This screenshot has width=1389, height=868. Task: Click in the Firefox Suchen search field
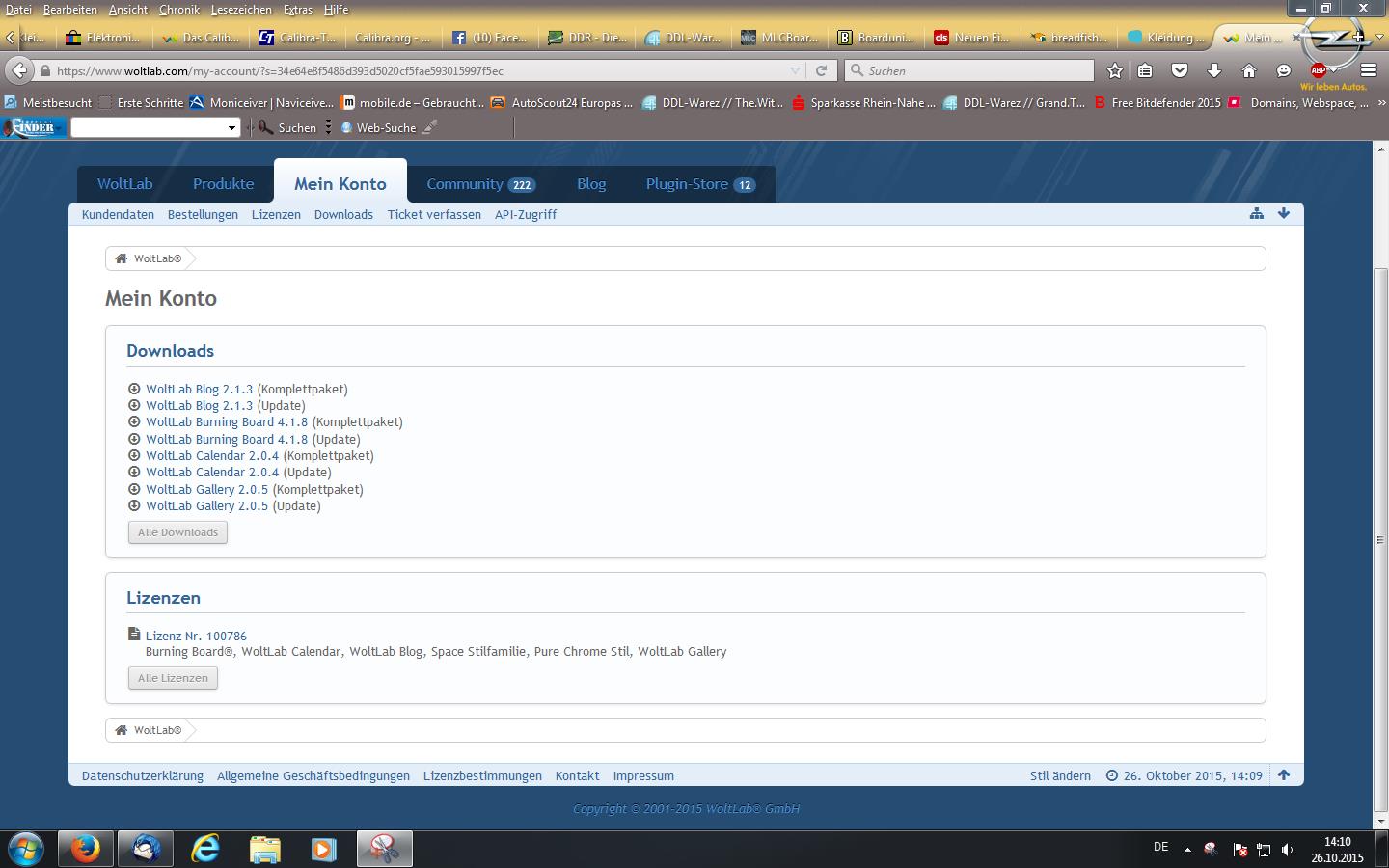(x=974, y=70)
